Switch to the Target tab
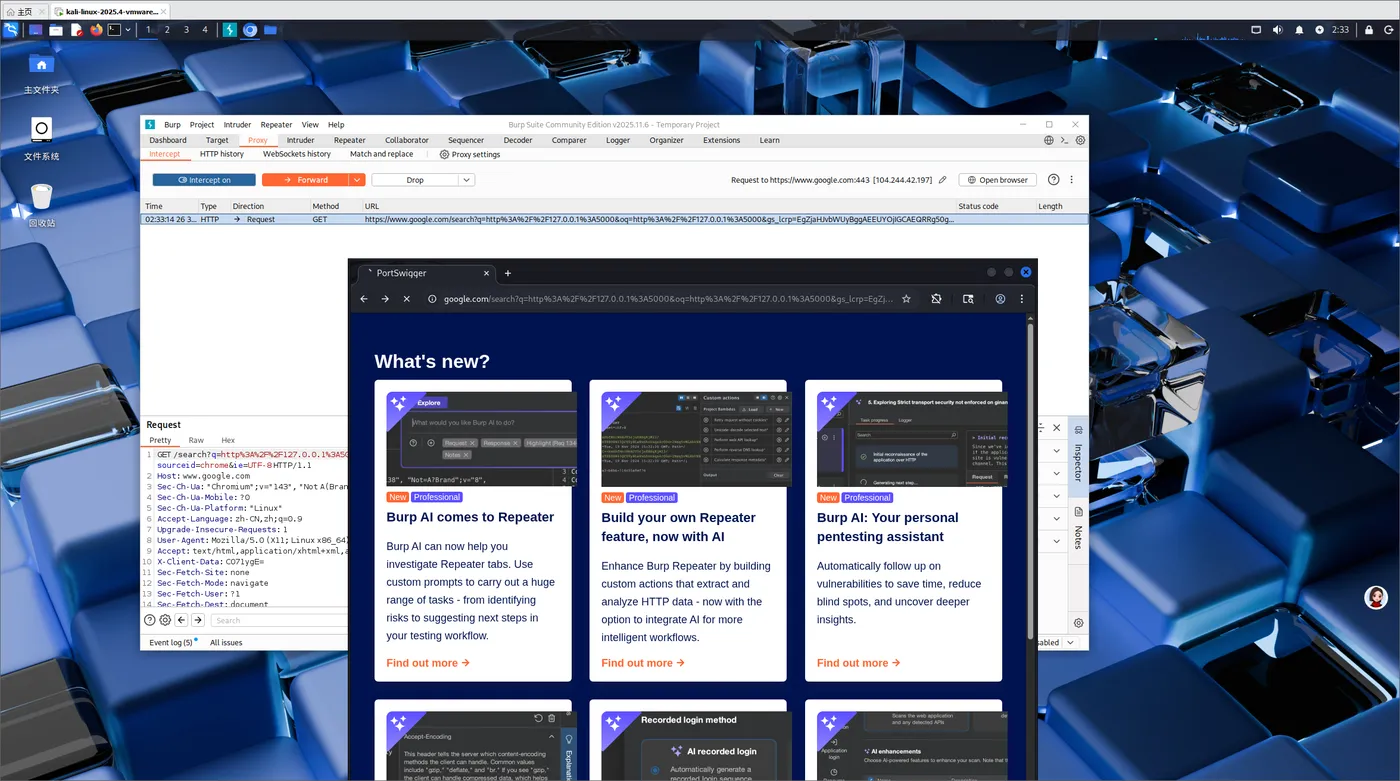The width and height of the screenshot is (1400, 781). click(217, 140)
